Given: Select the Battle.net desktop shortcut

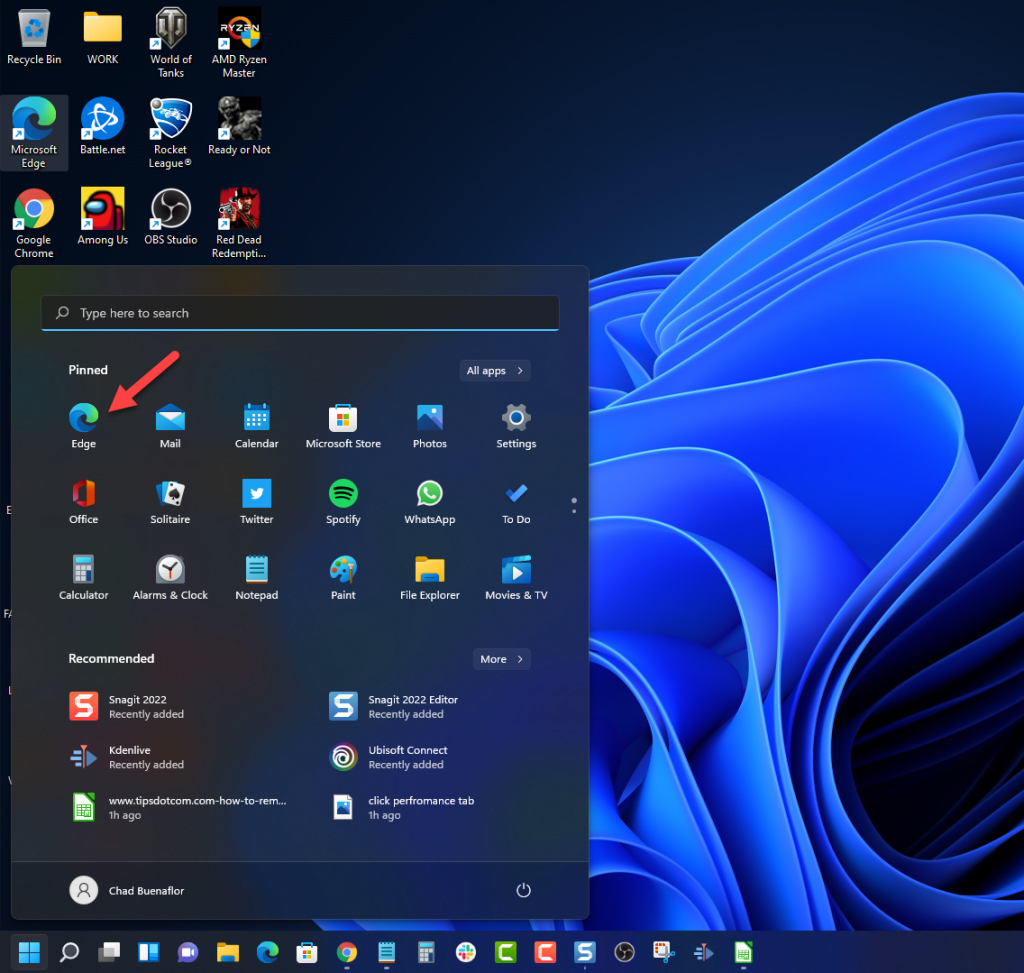Looking at the screenshot, I should (x=103, y=127).
